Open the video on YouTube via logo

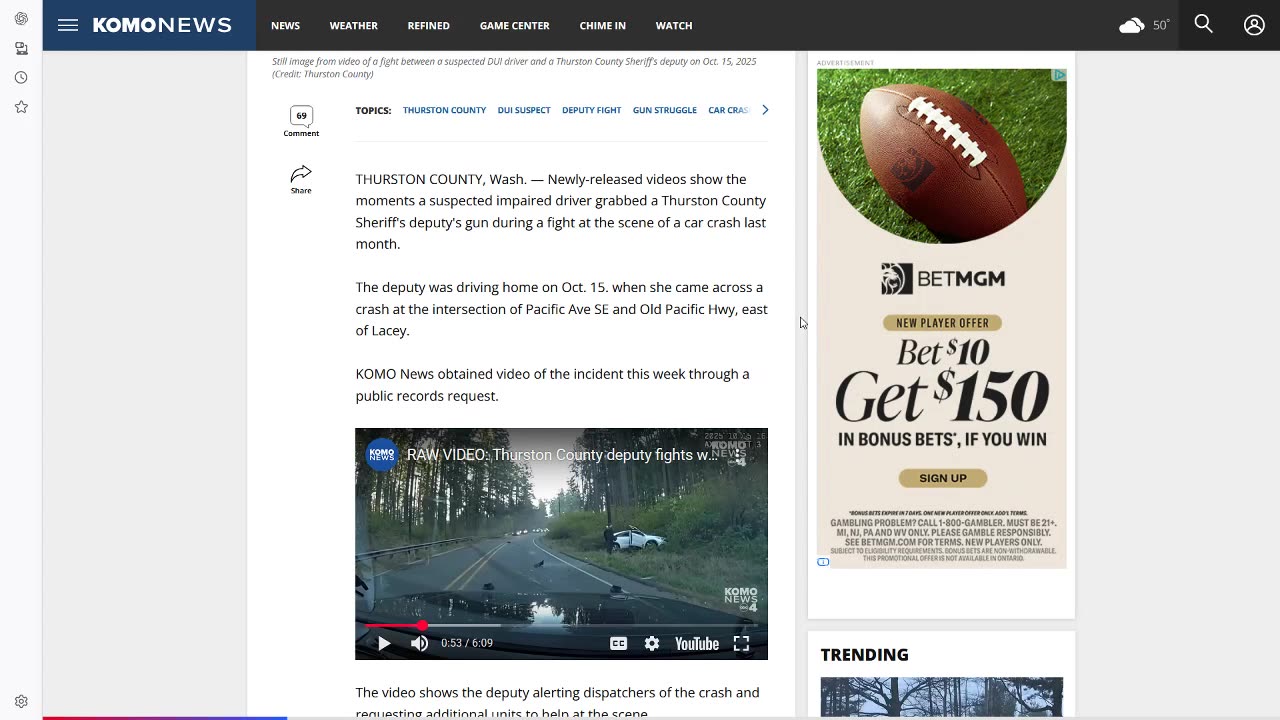[x=697, y=643]
